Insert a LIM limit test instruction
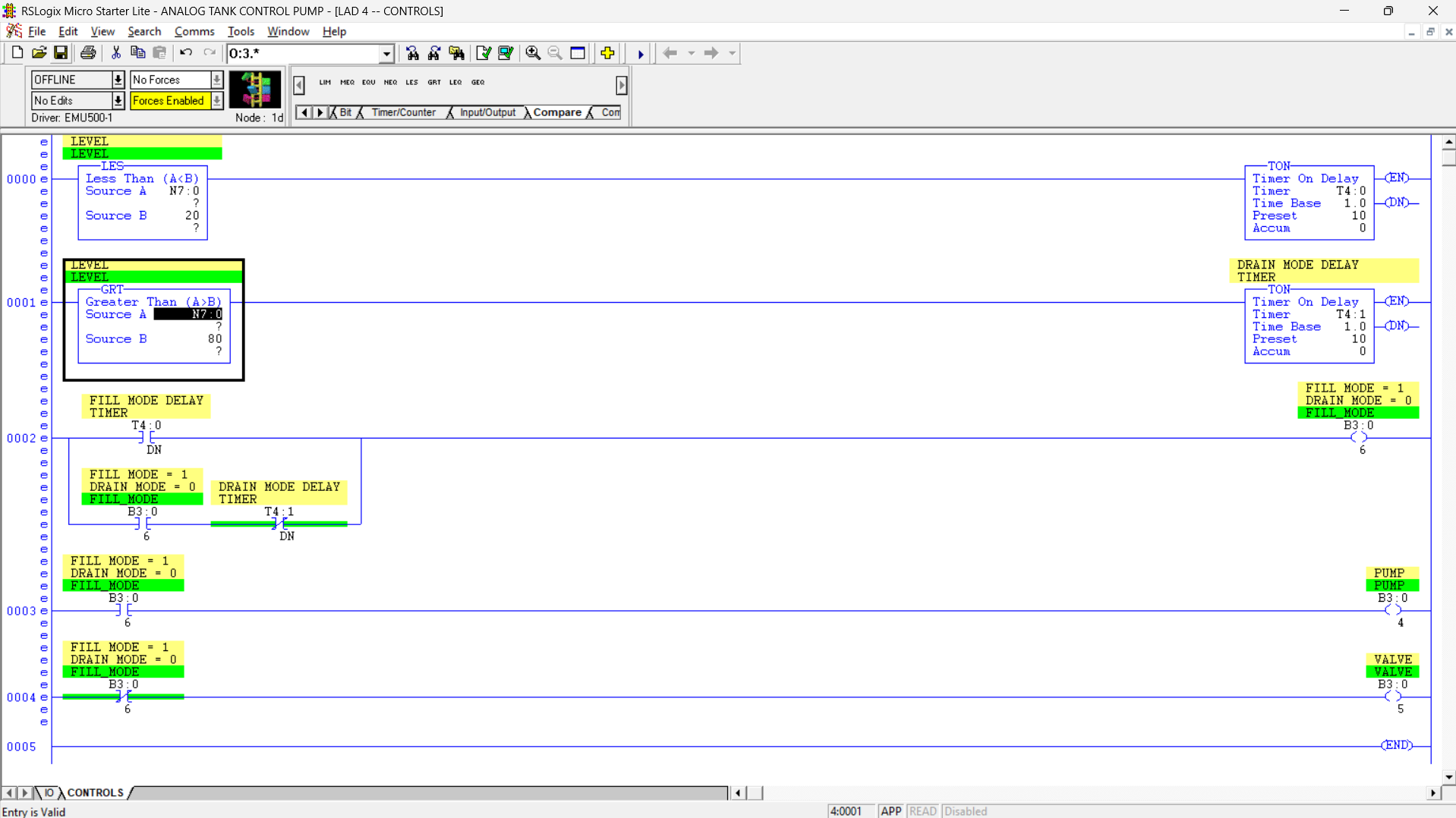 point(325,82)
